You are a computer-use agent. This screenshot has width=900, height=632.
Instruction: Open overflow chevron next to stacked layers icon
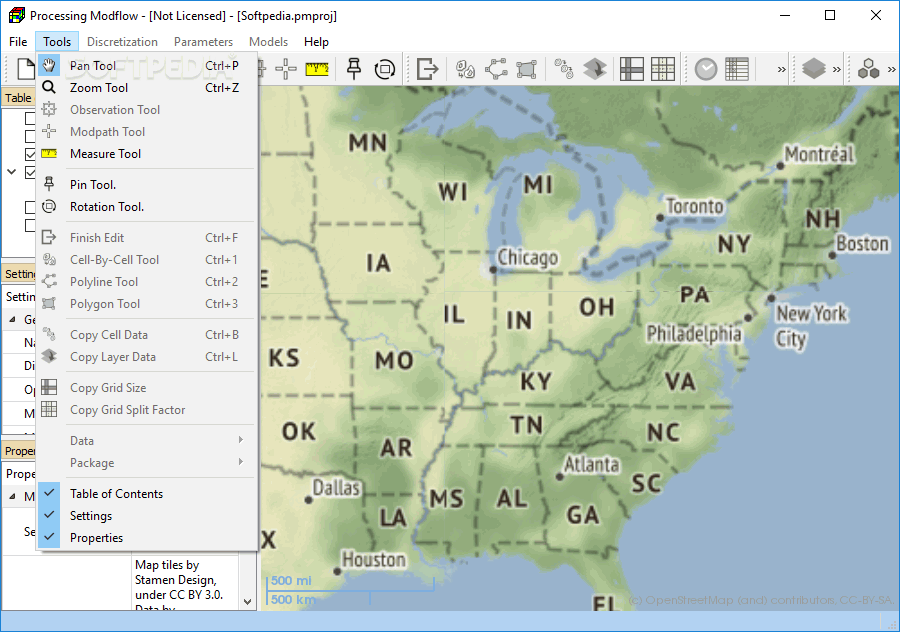tap(836, 69)
